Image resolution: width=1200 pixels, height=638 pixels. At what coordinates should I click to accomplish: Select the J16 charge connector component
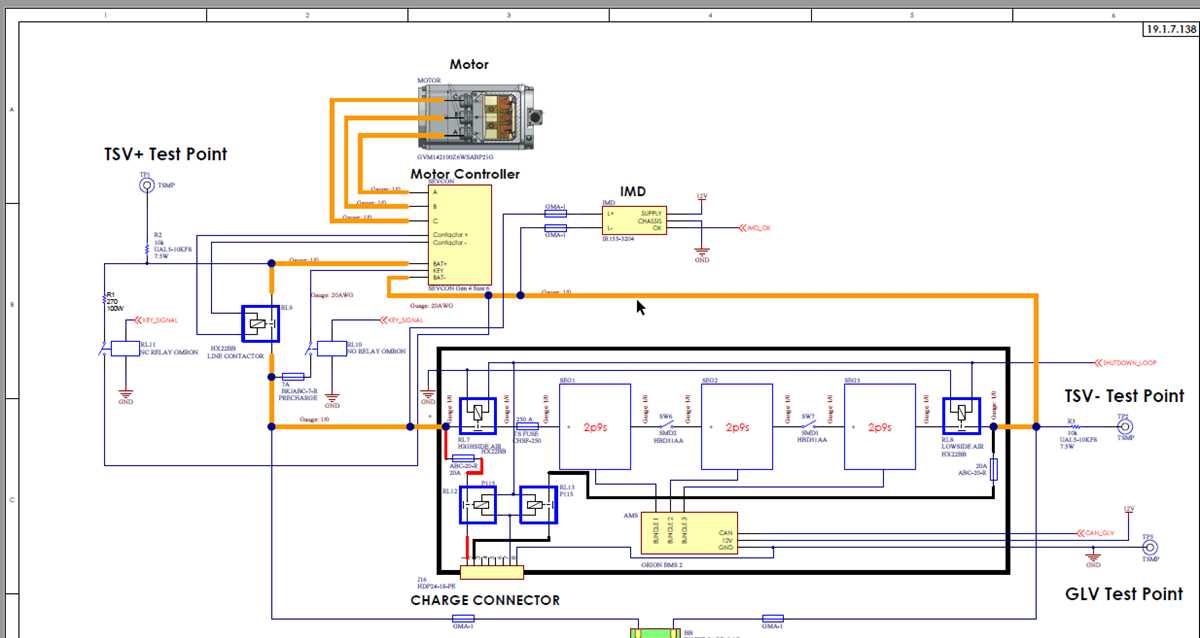pos(493,573)
